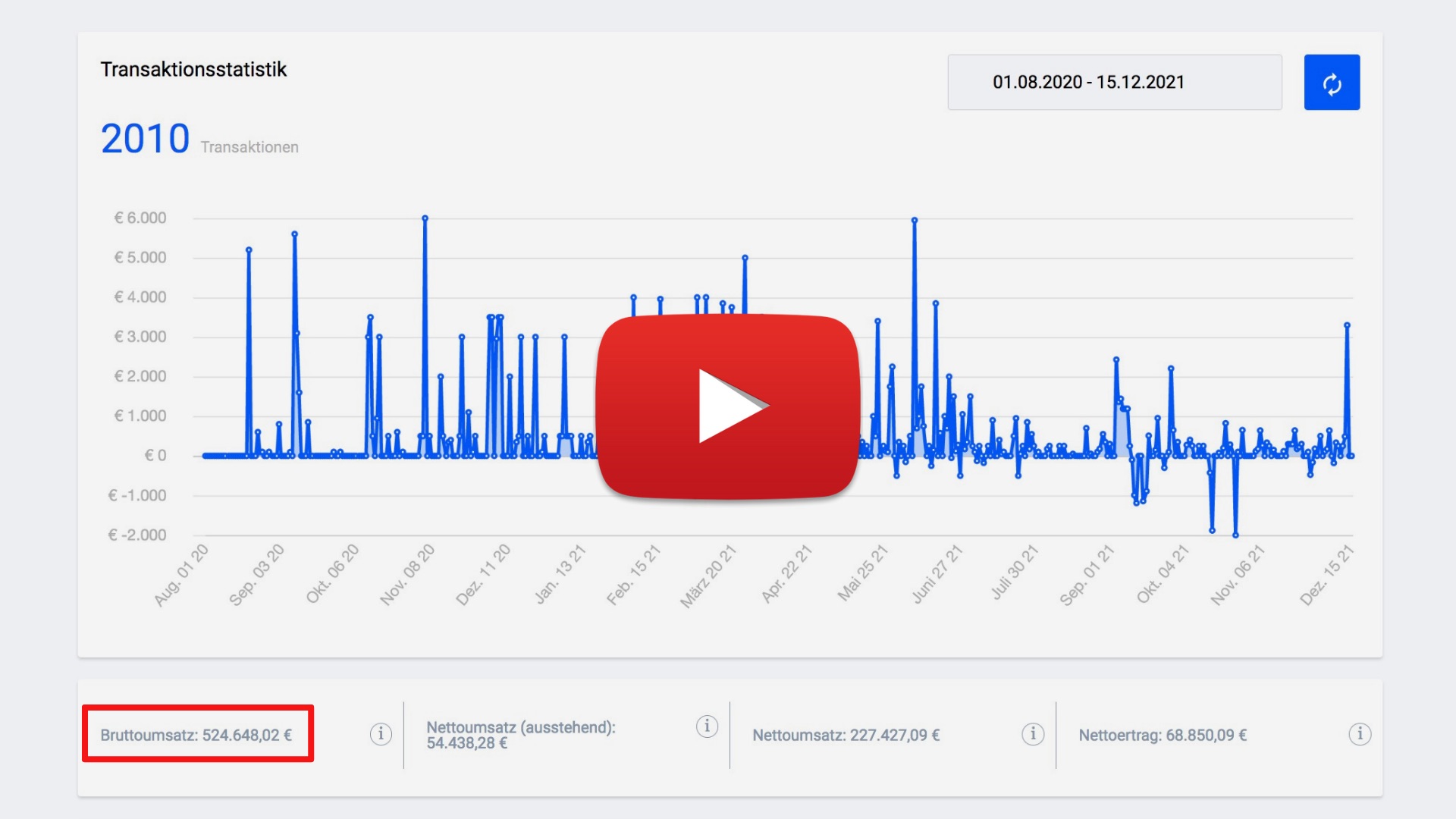Click the € 0 y-axis label
Viewport: 1456px width, 819px height.
(x=155, y=456)
